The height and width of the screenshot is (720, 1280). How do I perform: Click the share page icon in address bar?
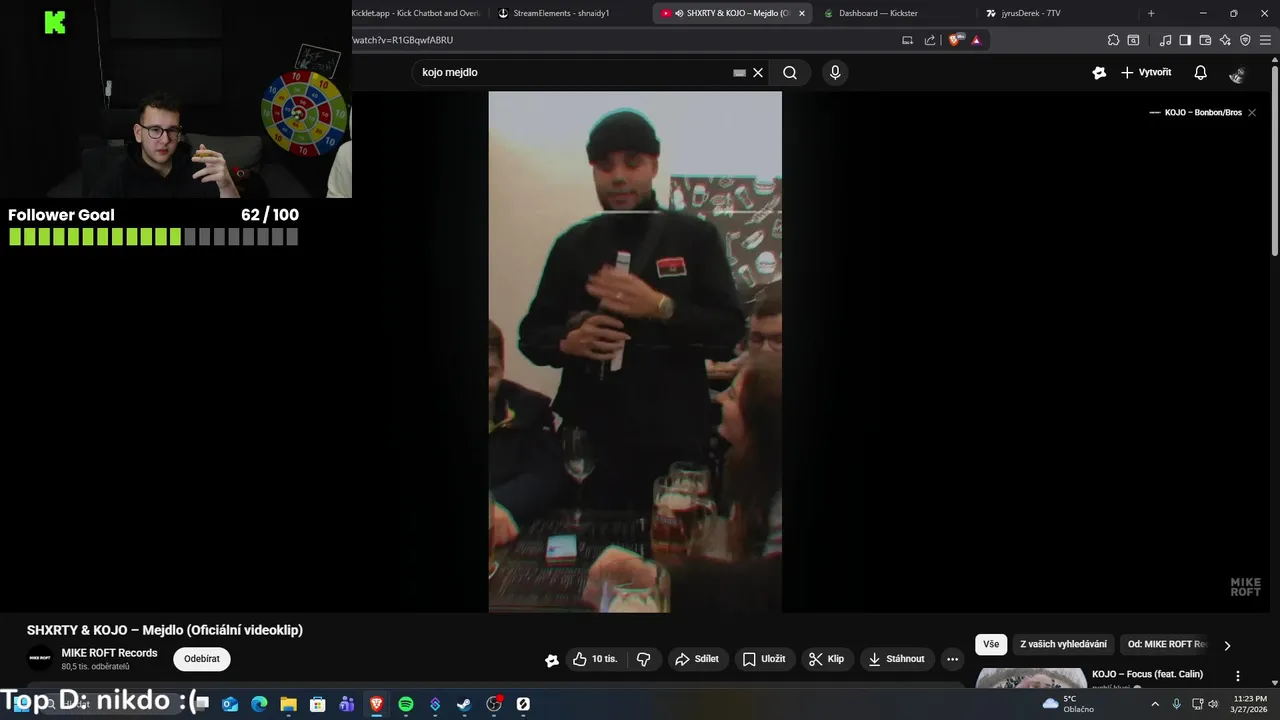click(930, 40)
